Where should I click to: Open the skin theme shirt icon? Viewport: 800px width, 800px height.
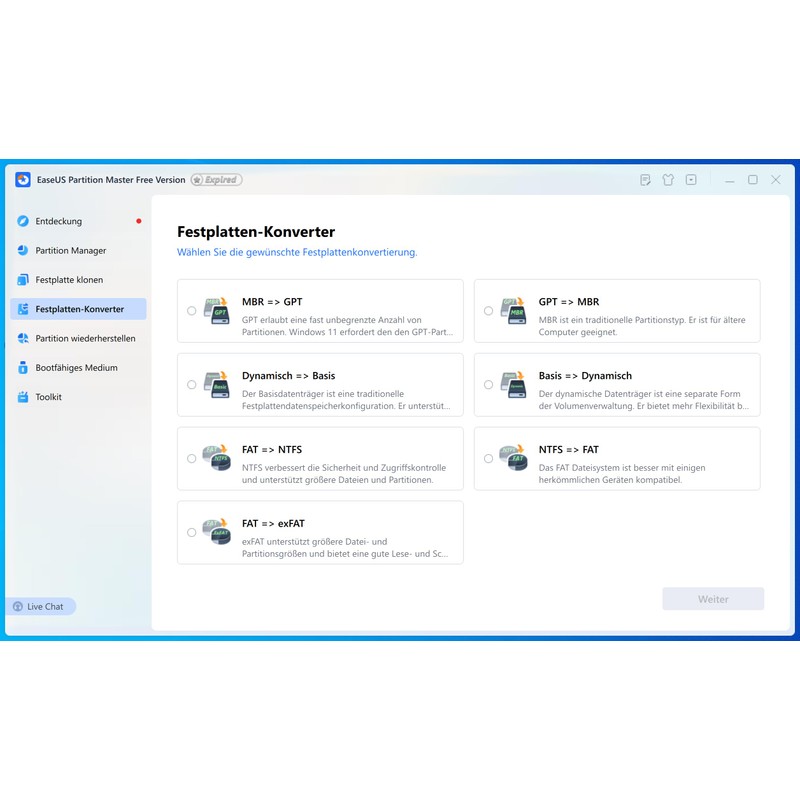(668, 180)
